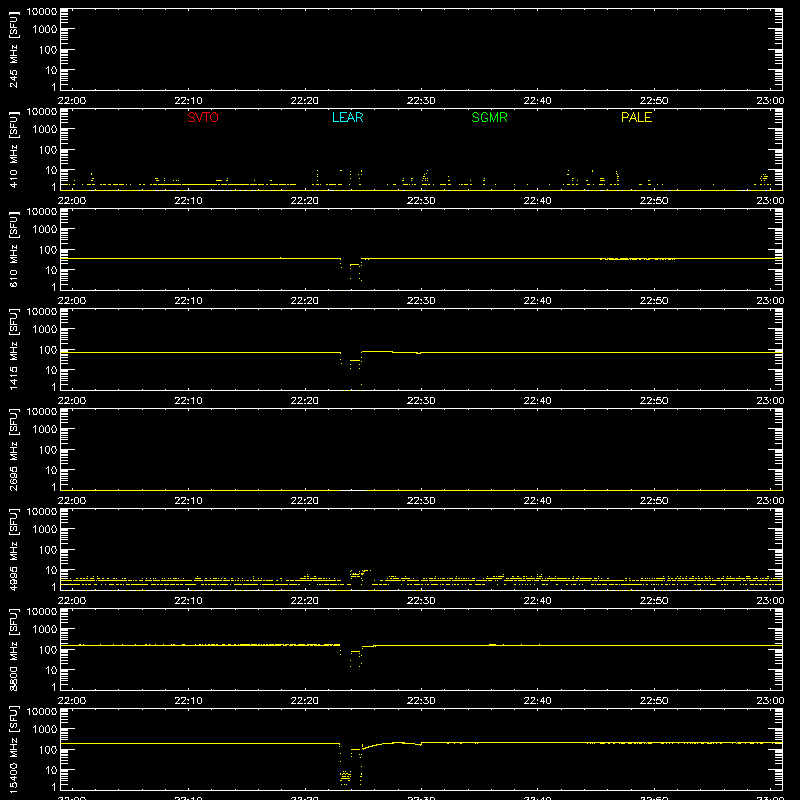Screen dimensions: 800x800
Task: Click the 1000 tick label of the 410 MHz panel
Action: click(x=45, y=130)
